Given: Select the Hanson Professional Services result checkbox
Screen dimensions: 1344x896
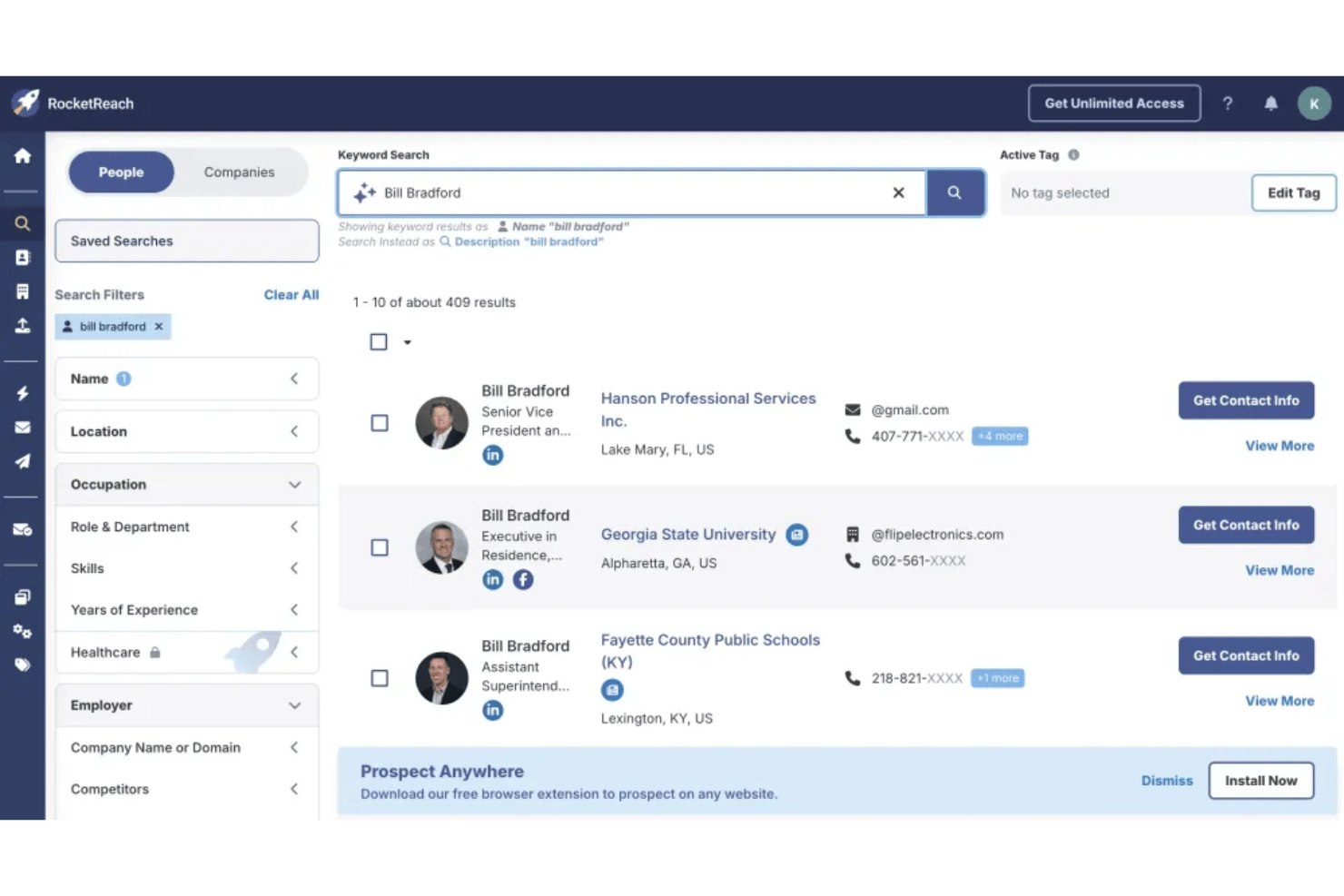Looking at the screenshot, I should [380, 423].
